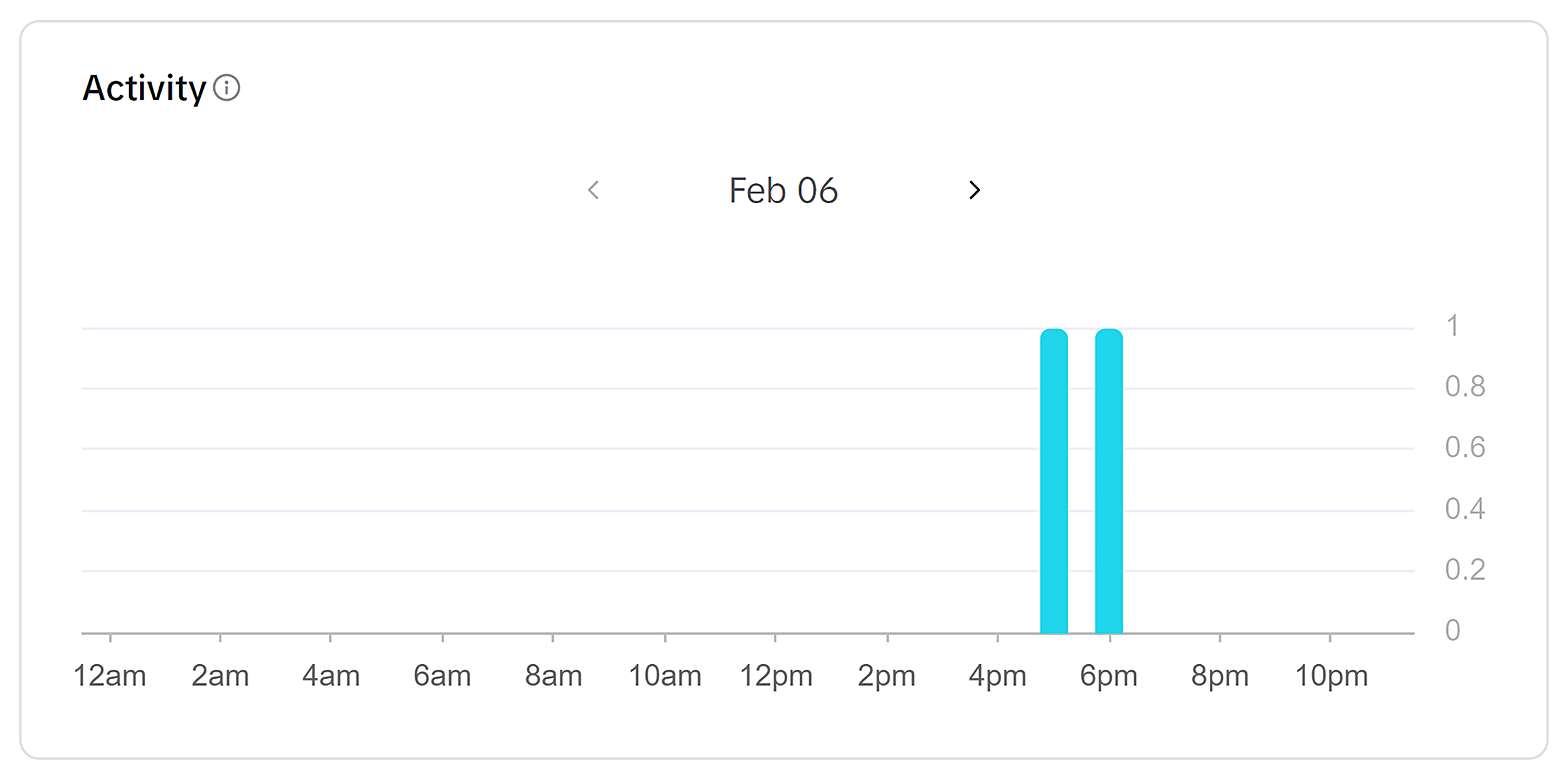The width and height of the screenshot is (1568, 779).
Task: Select the second cyan activity bar at 6pm
Action: (x=1109, y=482)
